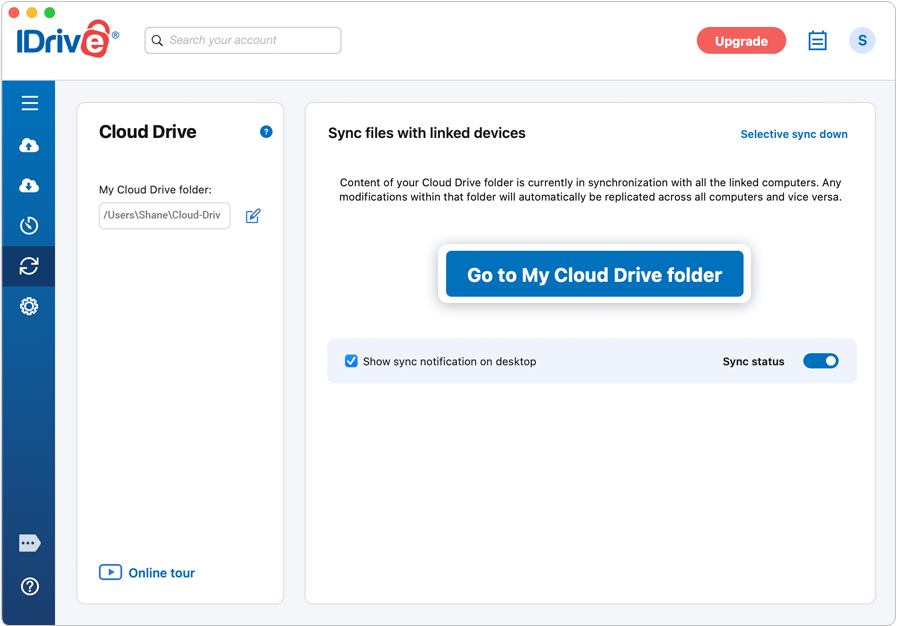
Task: Select the Backup icon in the sidebar
Action: [29, 145]
